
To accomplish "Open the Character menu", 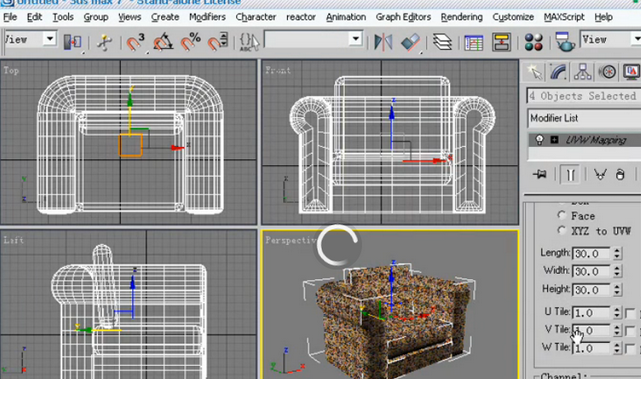I will click(x=256, y=17).
